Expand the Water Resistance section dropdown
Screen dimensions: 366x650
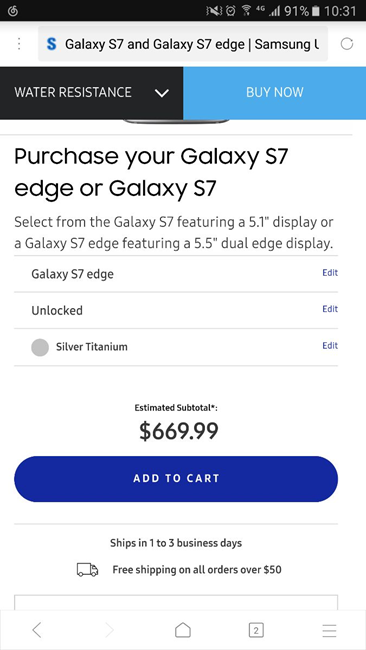pyautogui.click(x=91, y=92)
